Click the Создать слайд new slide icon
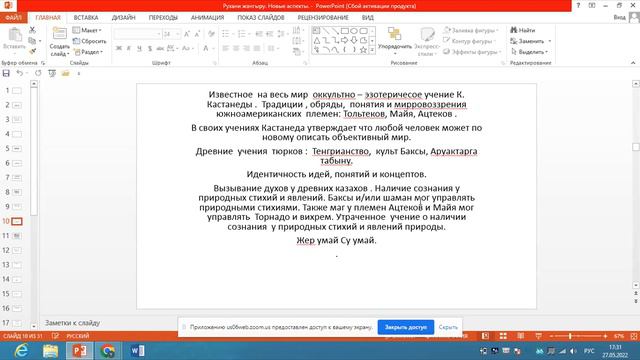This screenshot has width=640, height=360. point(59,34)
